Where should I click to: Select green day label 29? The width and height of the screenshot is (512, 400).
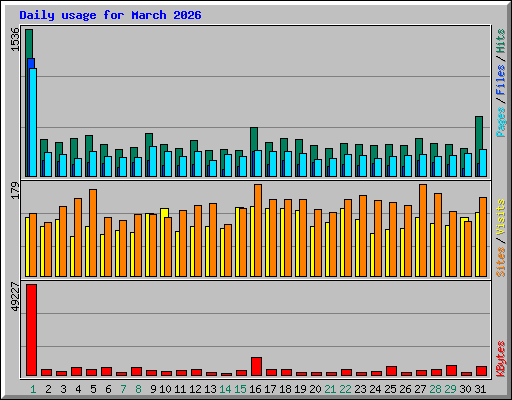450,389
